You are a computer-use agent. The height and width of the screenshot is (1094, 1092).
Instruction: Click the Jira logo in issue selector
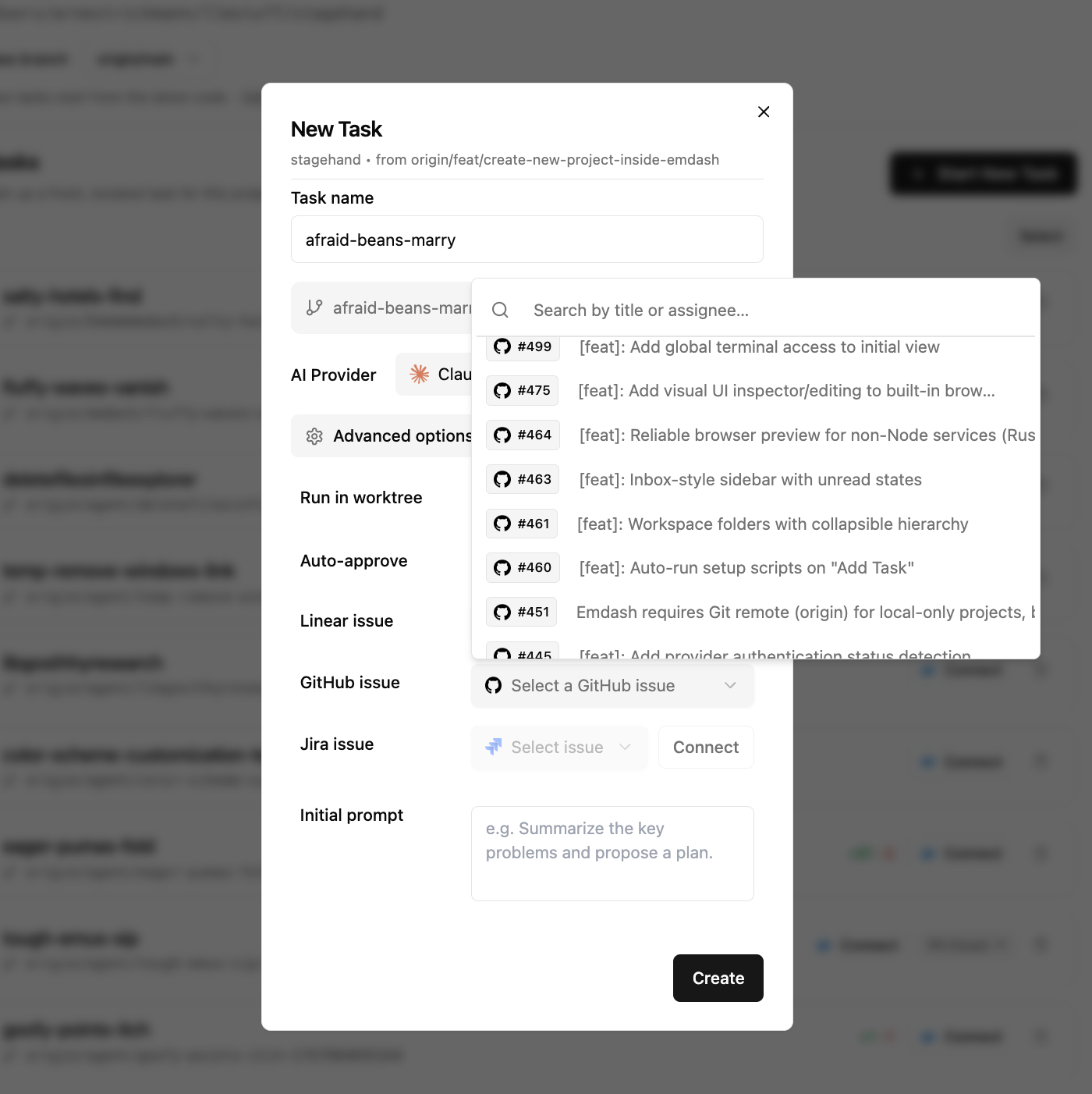[x=494, y=748]
